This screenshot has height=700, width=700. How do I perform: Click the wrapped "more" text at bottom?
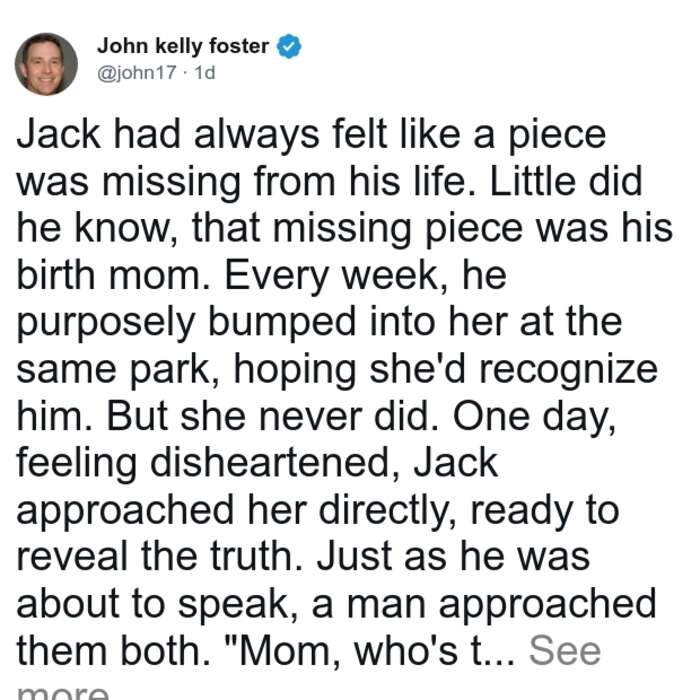click(x=62, y=692)
